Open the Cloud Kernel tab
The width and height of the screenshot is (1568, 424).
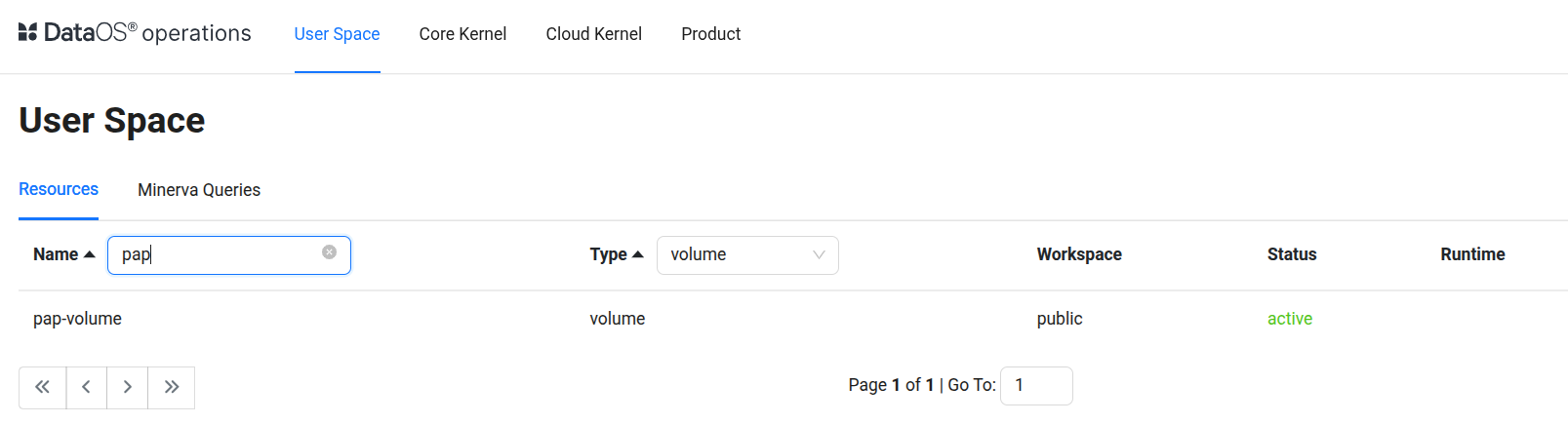pos(593,34)
